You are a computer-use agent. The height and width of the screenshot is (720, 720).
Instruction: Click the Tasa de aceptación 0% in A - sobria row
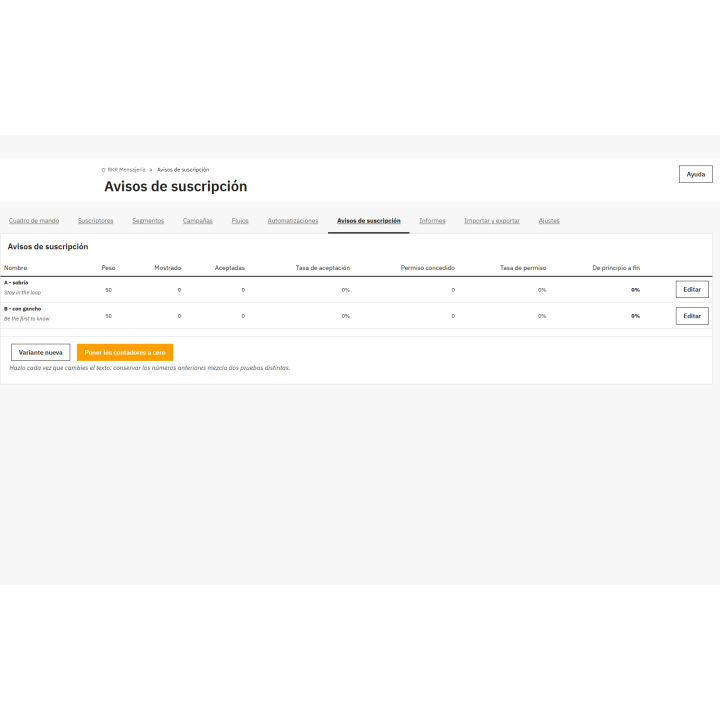coord(345,290)
